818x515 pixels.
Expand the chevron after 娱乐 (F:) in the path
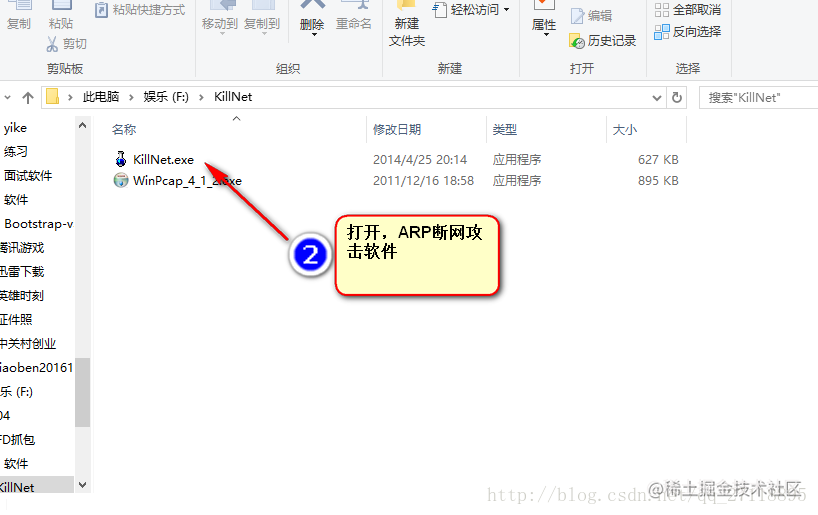tap(201, 97)
